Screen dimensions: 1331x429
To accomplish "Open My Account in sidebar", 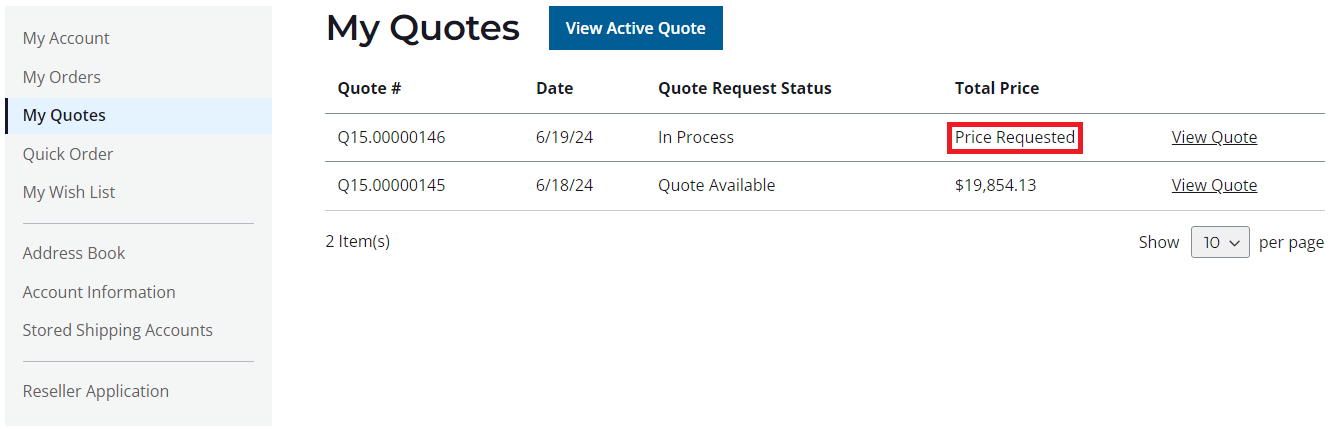I will [66, 38].
